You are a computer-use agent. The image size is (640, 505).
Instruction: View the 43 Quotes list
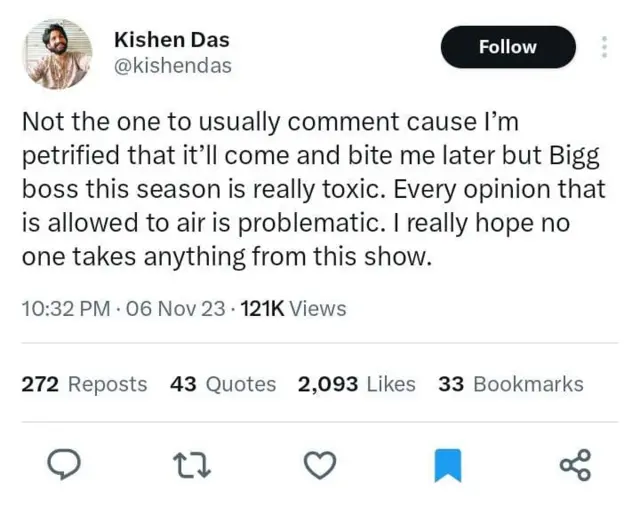[x=223, y=384]
